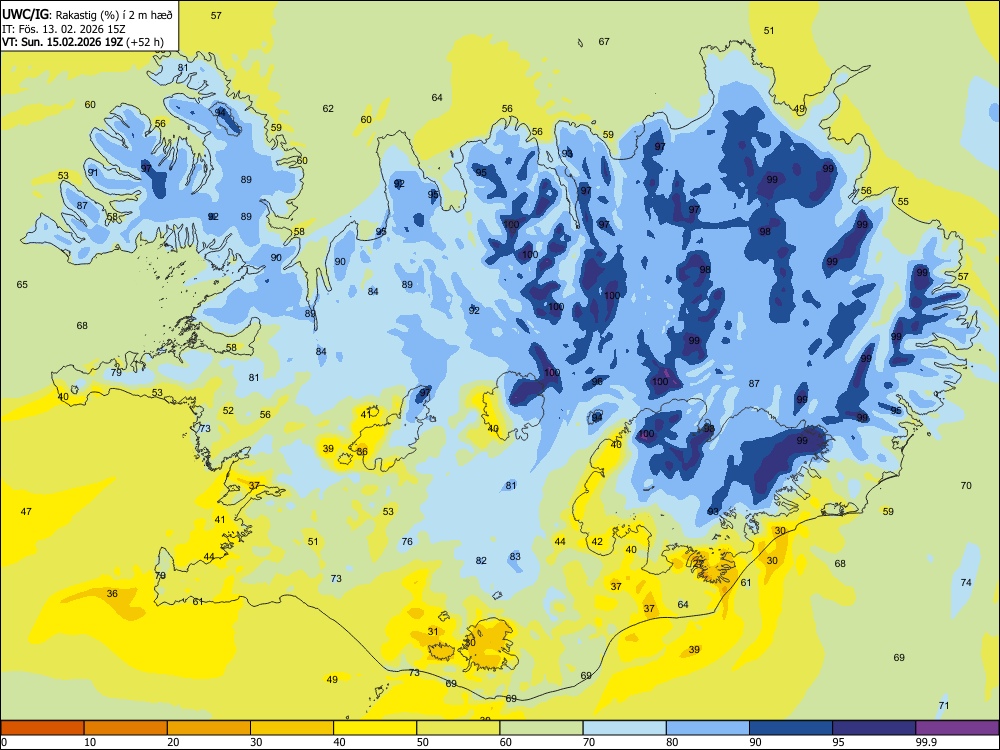Select the humidity value '65' at the left edge
Screen dimensions: 1000x750
[22, 284]
